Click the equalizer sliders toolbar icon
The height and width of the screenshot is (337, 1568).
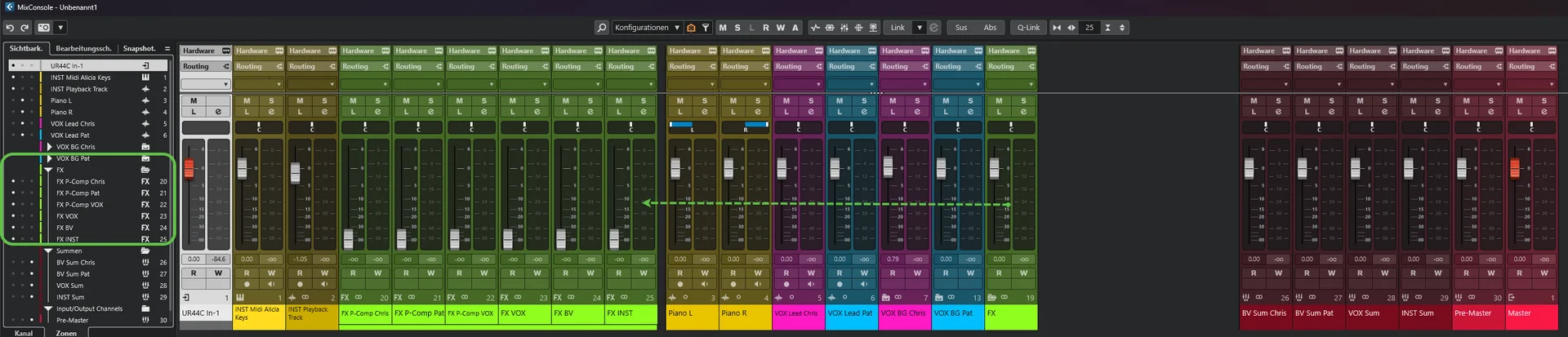pyautogui.click(x=844, y=28)
